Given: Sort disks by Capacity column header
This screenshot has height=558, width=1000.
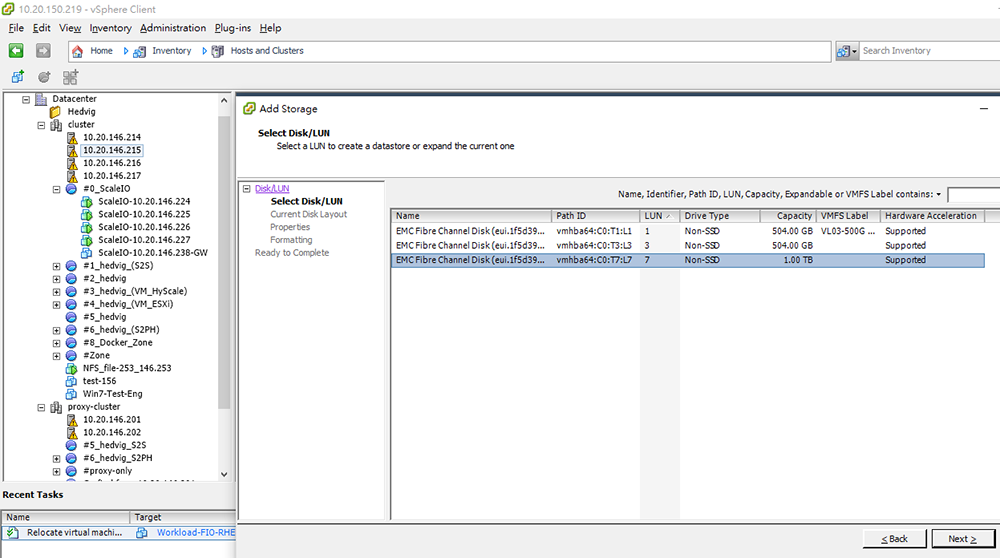Looking at the screenshot, I should pos(788,216).
